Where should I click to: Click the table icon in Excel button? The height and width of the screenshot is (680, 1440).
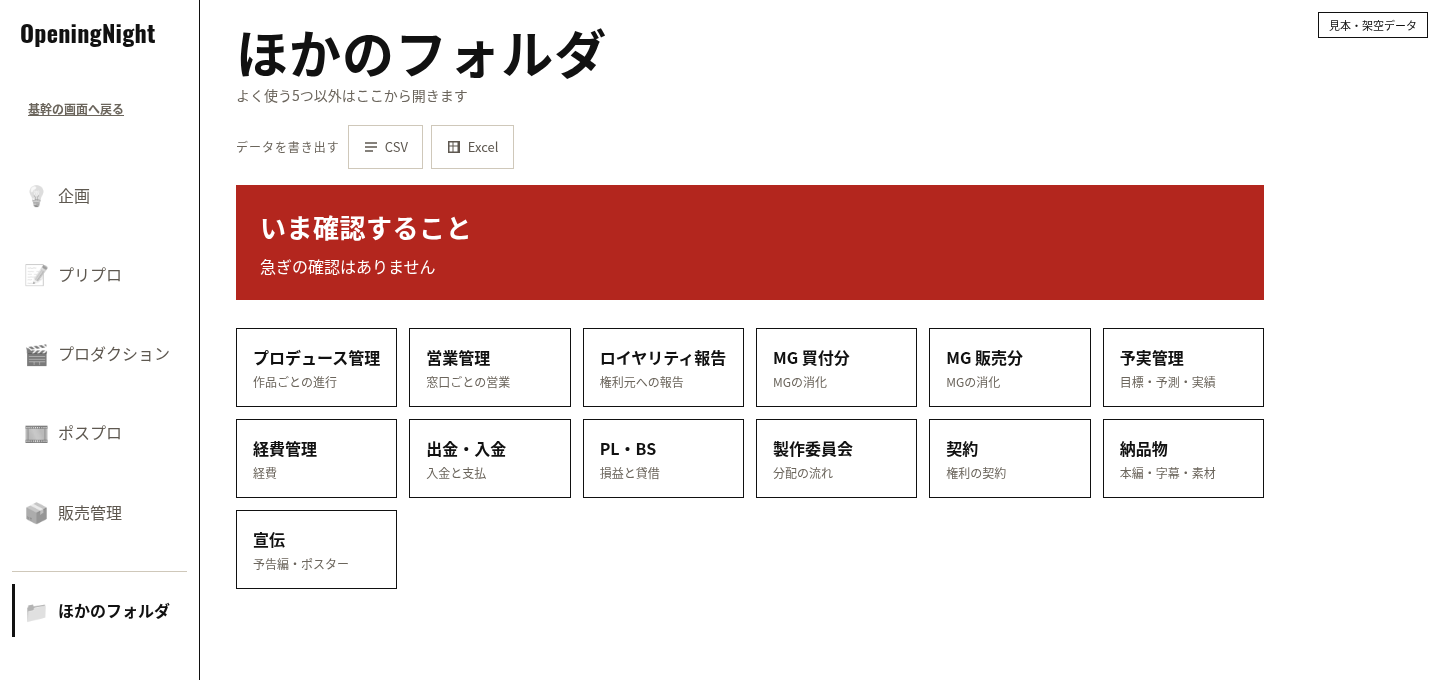pyautogui.click(x=454, y=147)
